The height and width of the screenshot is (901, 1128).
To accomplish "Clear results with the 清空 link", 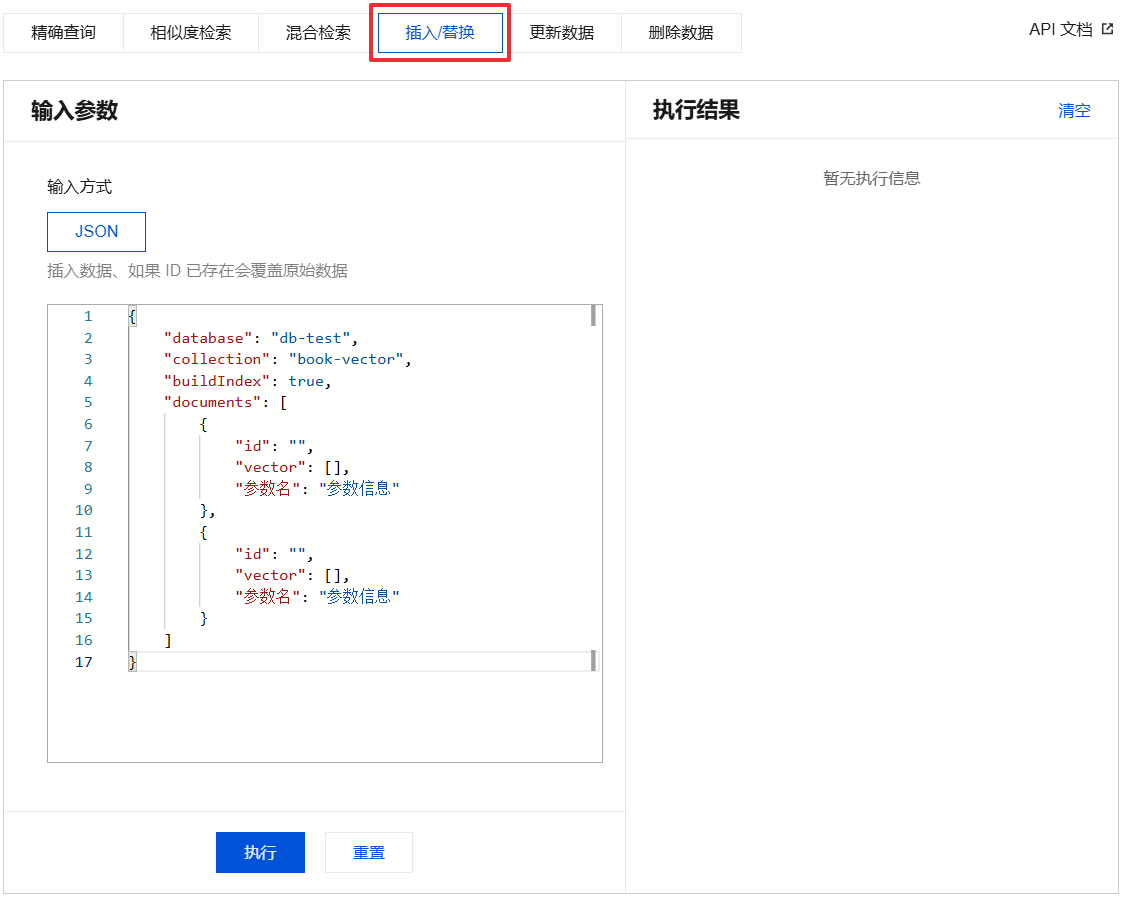I will coord(1074,111).
